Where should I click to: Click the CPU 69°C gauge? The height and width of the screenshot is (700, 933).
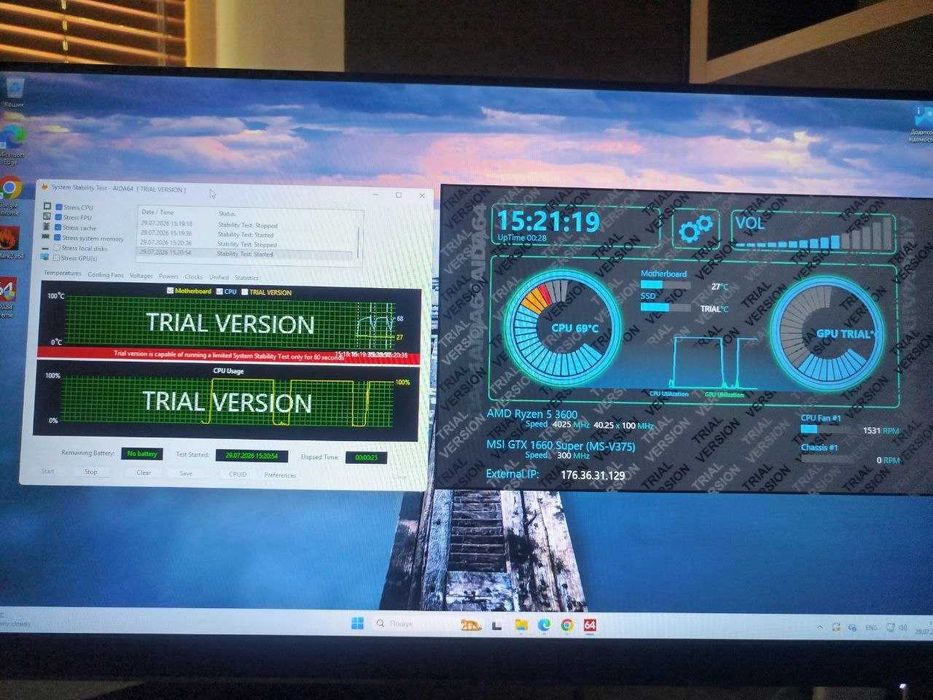tap(562, 329)
